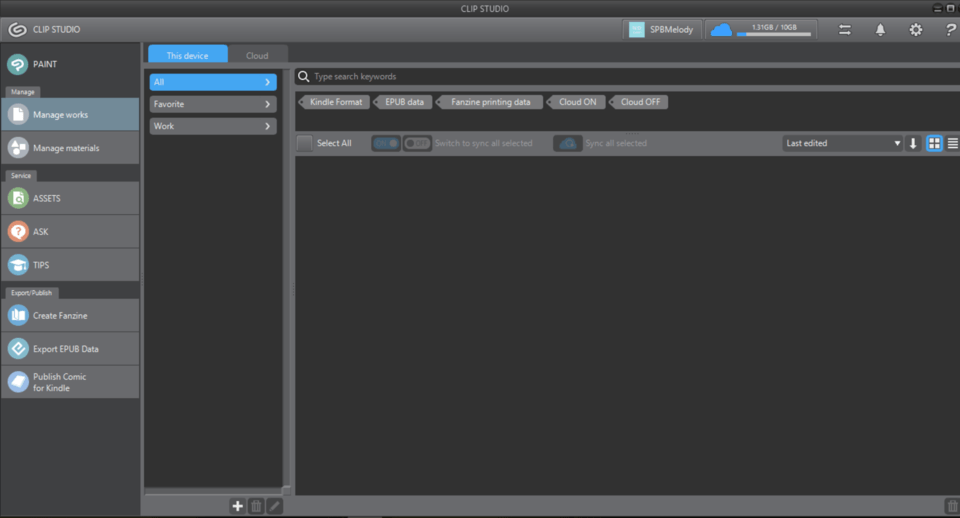960x518 pixels.
Task: Minimize the CLIP STUDIO window
Action: coord(937,9)
